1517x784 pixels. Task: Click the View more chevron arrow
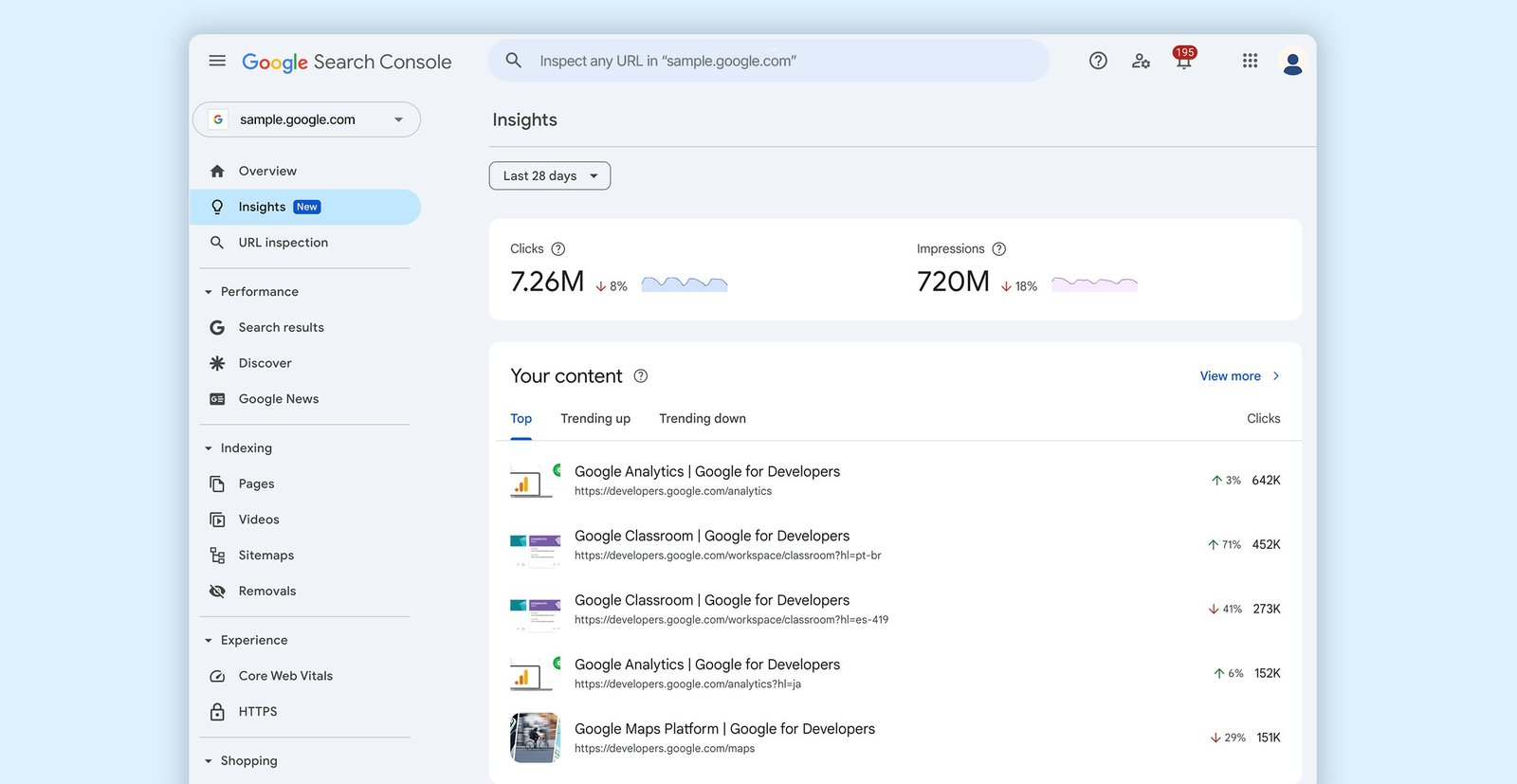pyautogui.click(x=1276, y=376)
